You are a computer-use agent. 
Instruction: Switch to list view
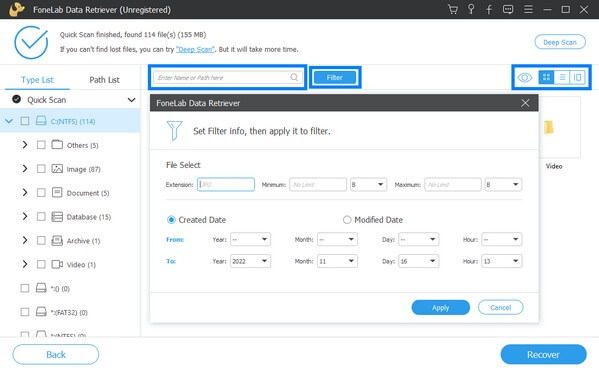562,77
